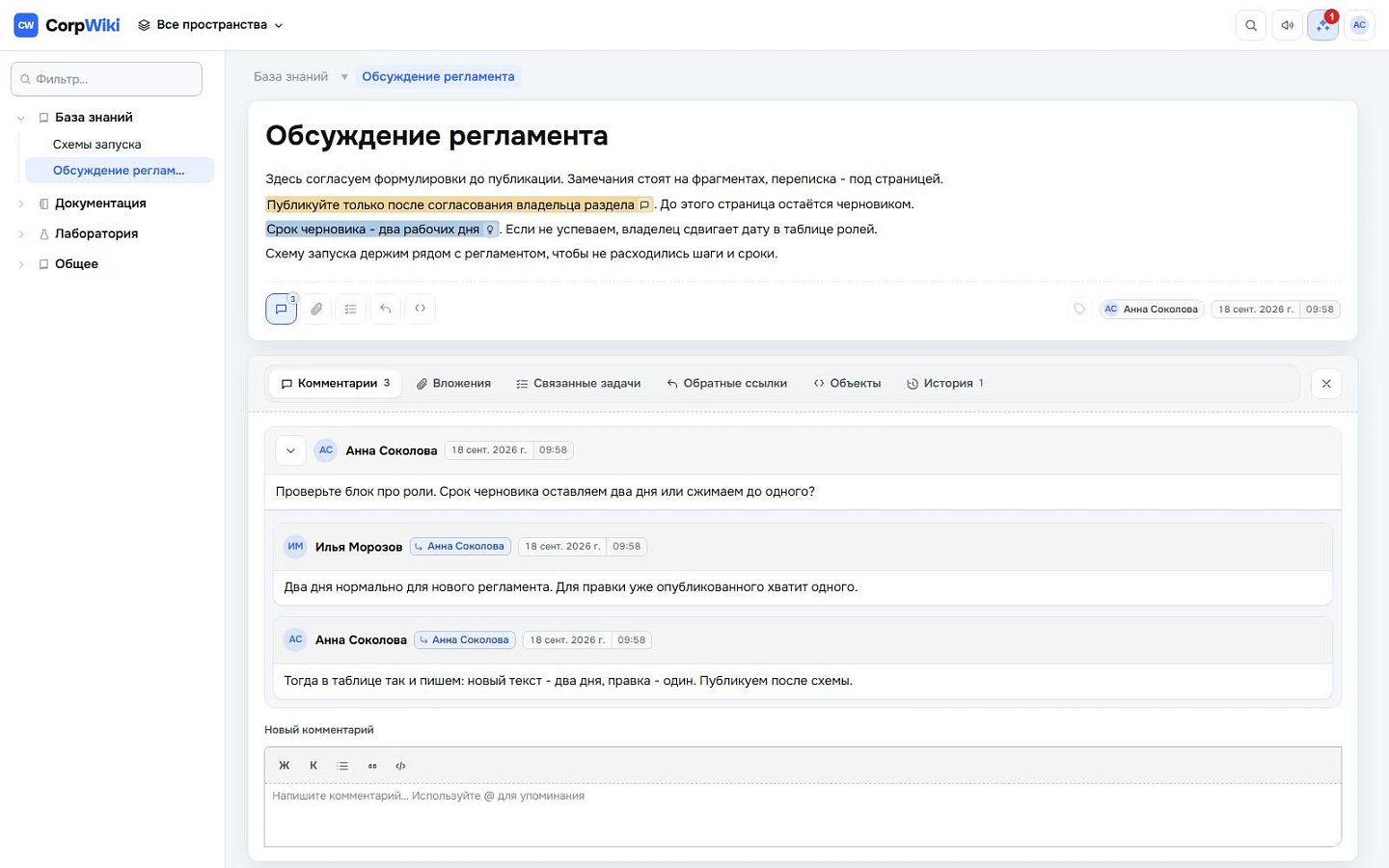Expand the Лаборатория tree node
This screenshot has width=1389, height=868.
click(21, 233)
